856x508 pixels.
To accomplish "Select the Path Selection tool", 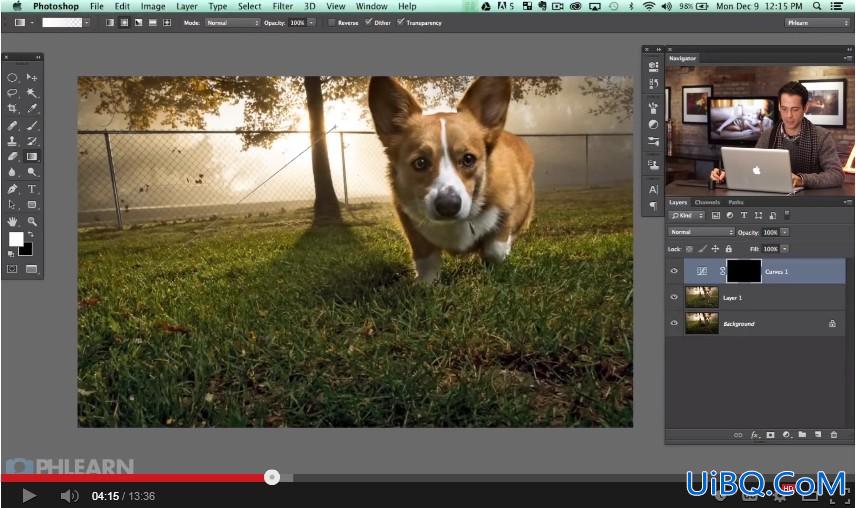I will pyautogui.click(x=12, y=205).
